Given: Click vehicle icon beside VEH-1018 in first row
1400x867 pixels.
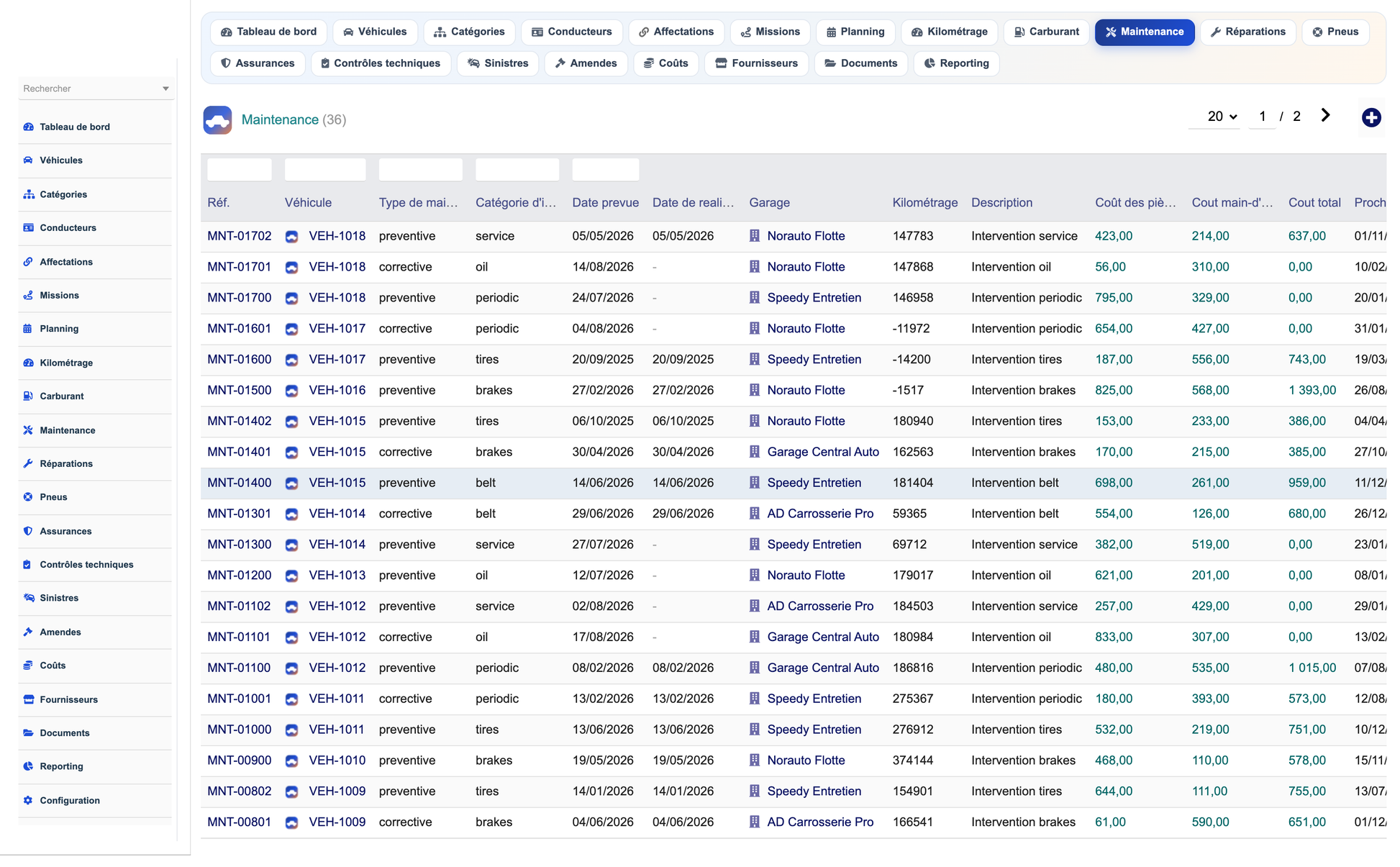Looking at the screenshot, I should point(291,237).
